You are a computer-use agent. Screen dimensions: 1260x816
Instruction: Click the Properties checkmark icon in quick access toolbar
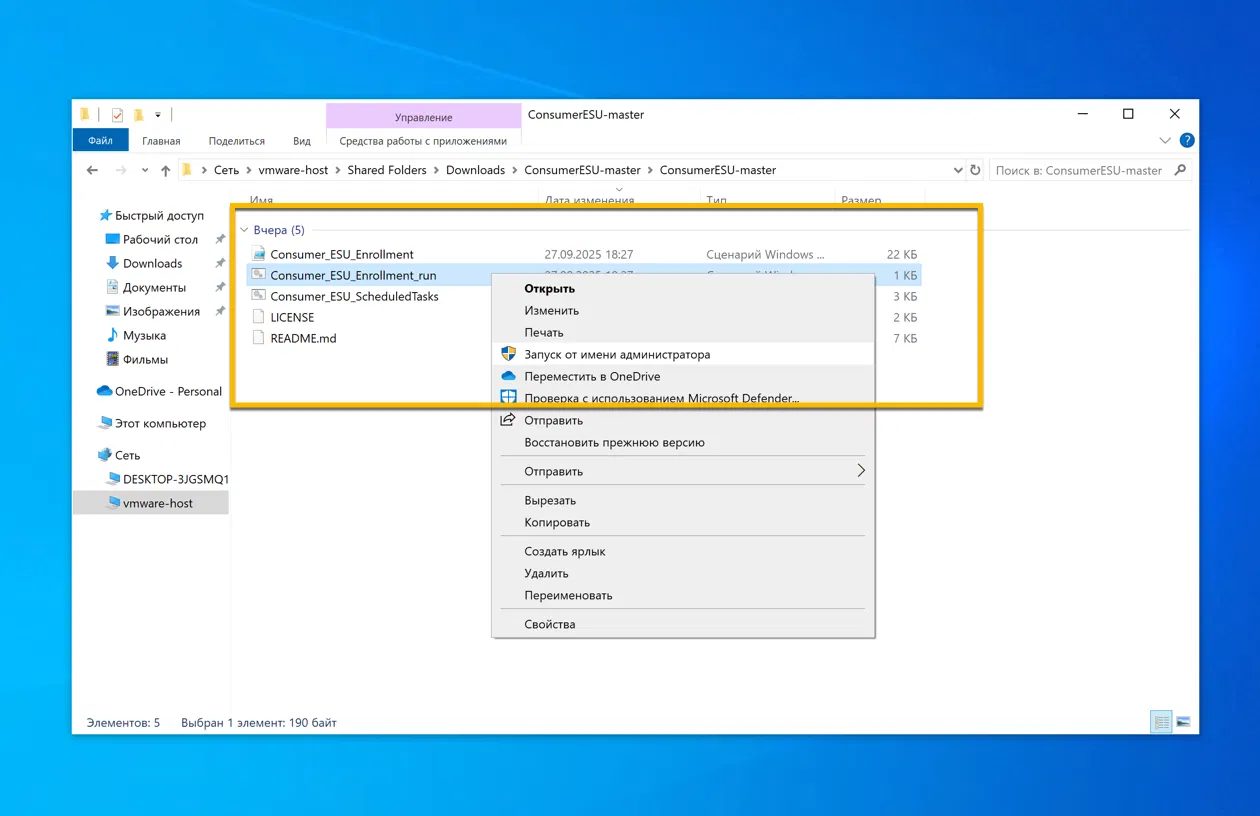pyautogui.click(x=117, y=115)
